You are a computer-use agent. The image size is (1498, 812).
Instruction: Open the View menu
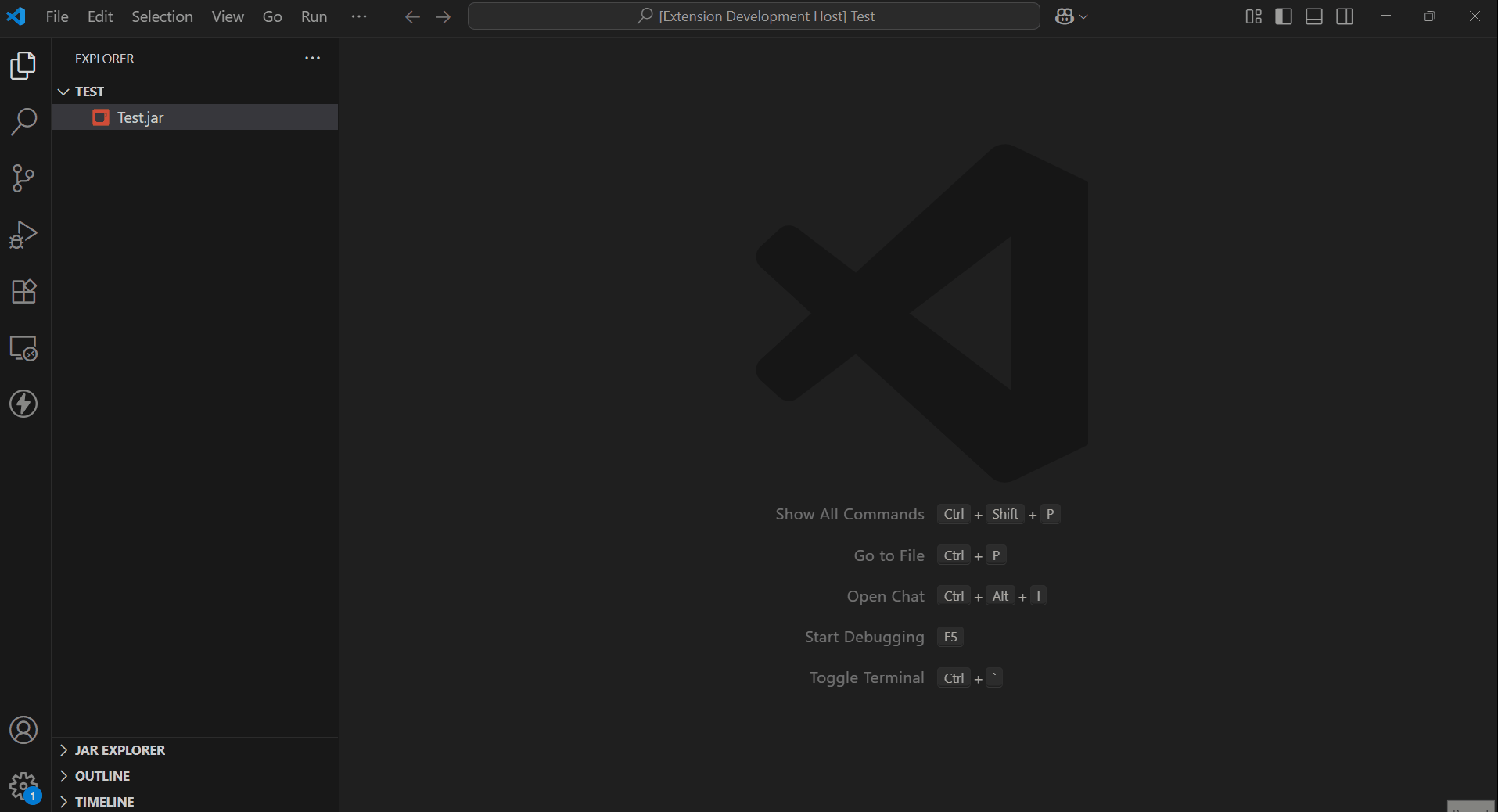point(228,16)
